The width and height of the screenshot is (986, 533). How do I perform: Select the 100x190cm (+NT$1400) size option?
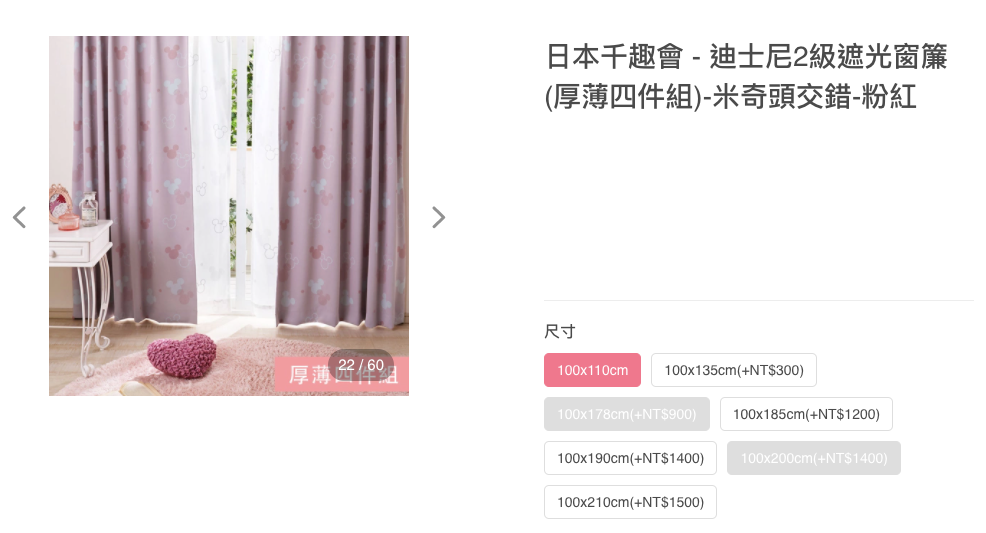pos(630,458)
